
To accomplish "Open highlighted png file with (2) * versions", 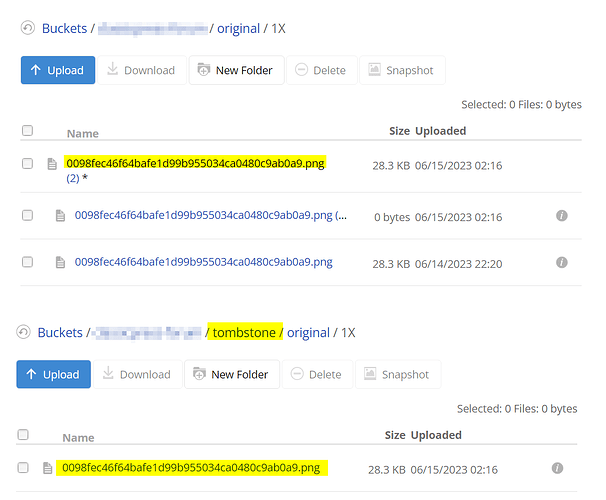I will pos(195,163).
